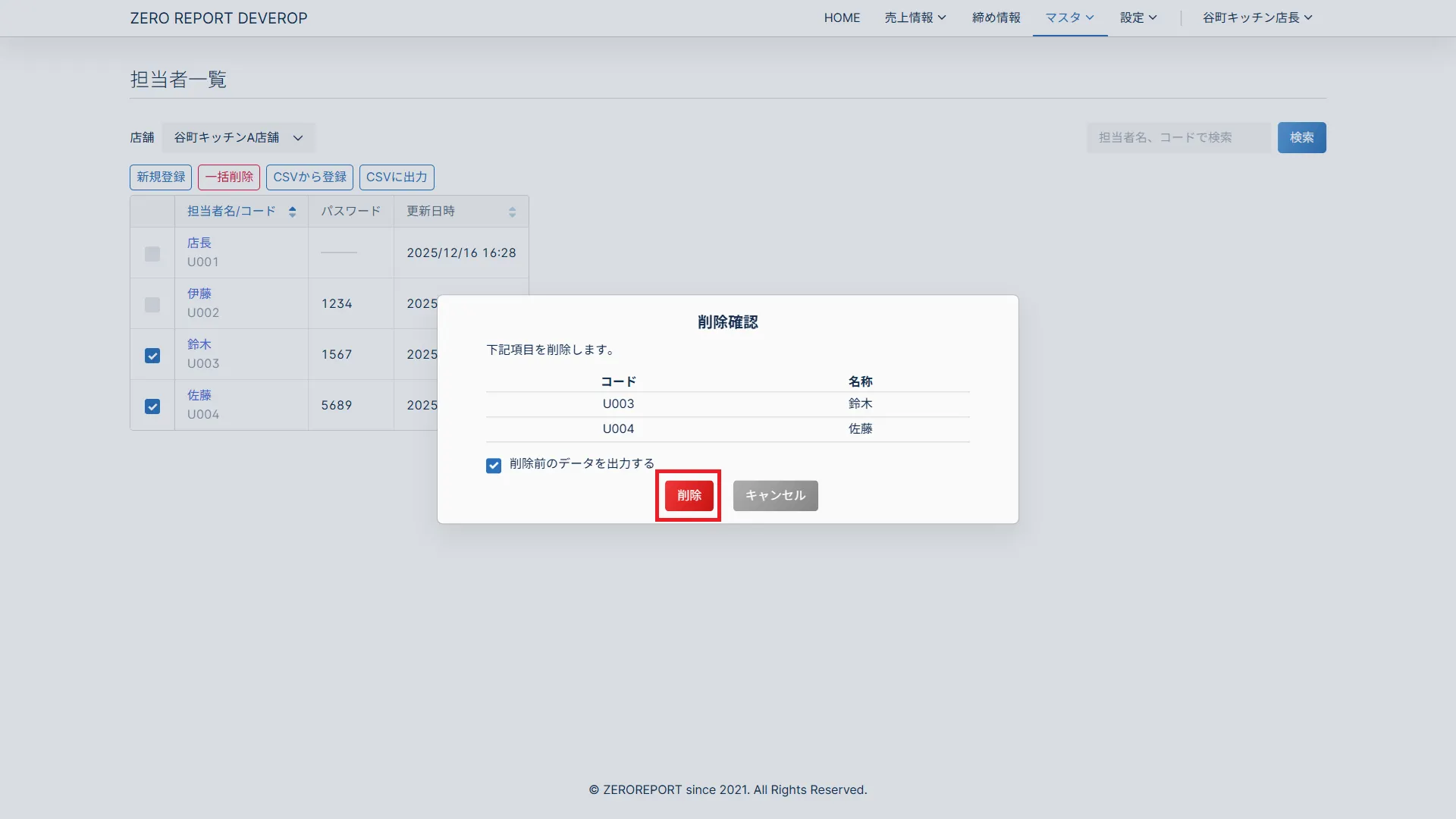Toggle 削除前のデータを出力する checkbox
Image resolution: width=1456 pixels, height=819 pixels.
coord(494,466)
